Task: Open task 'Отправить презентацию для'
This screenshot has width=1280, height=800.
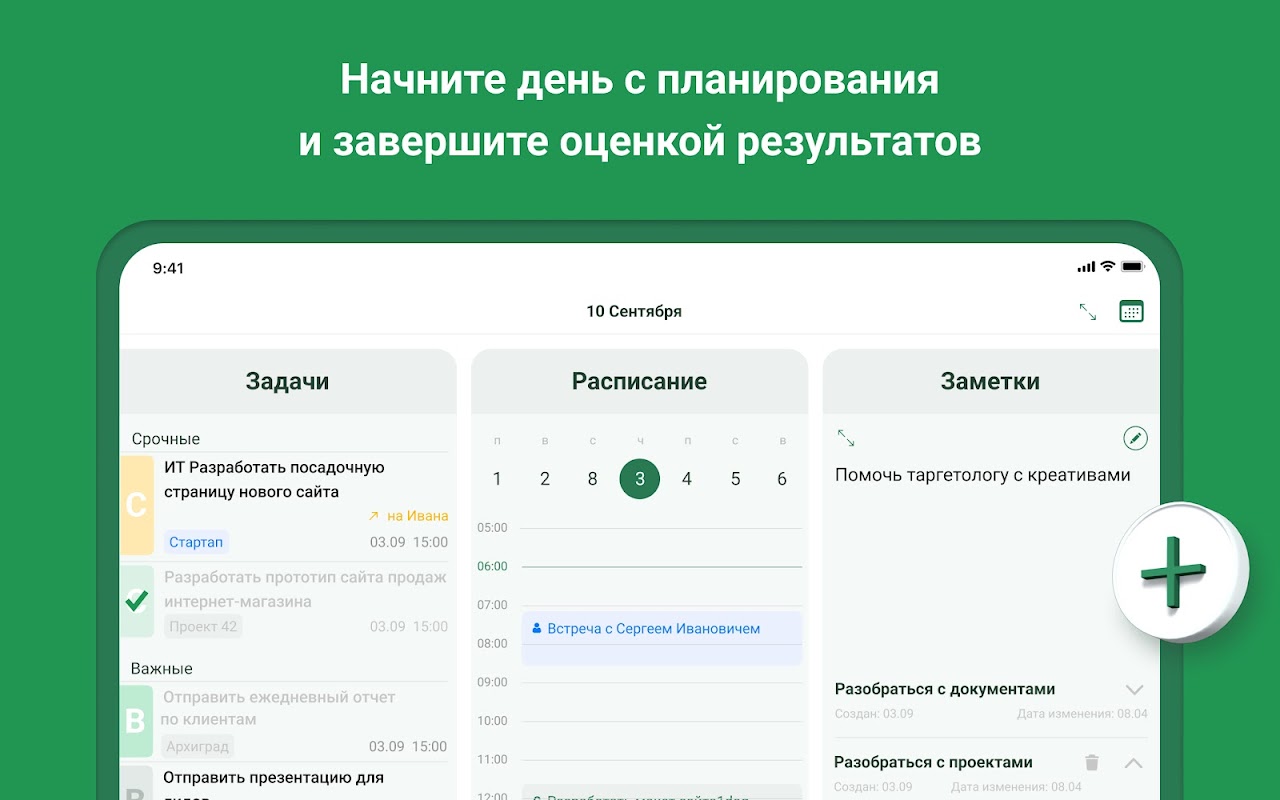Action: 273,777
